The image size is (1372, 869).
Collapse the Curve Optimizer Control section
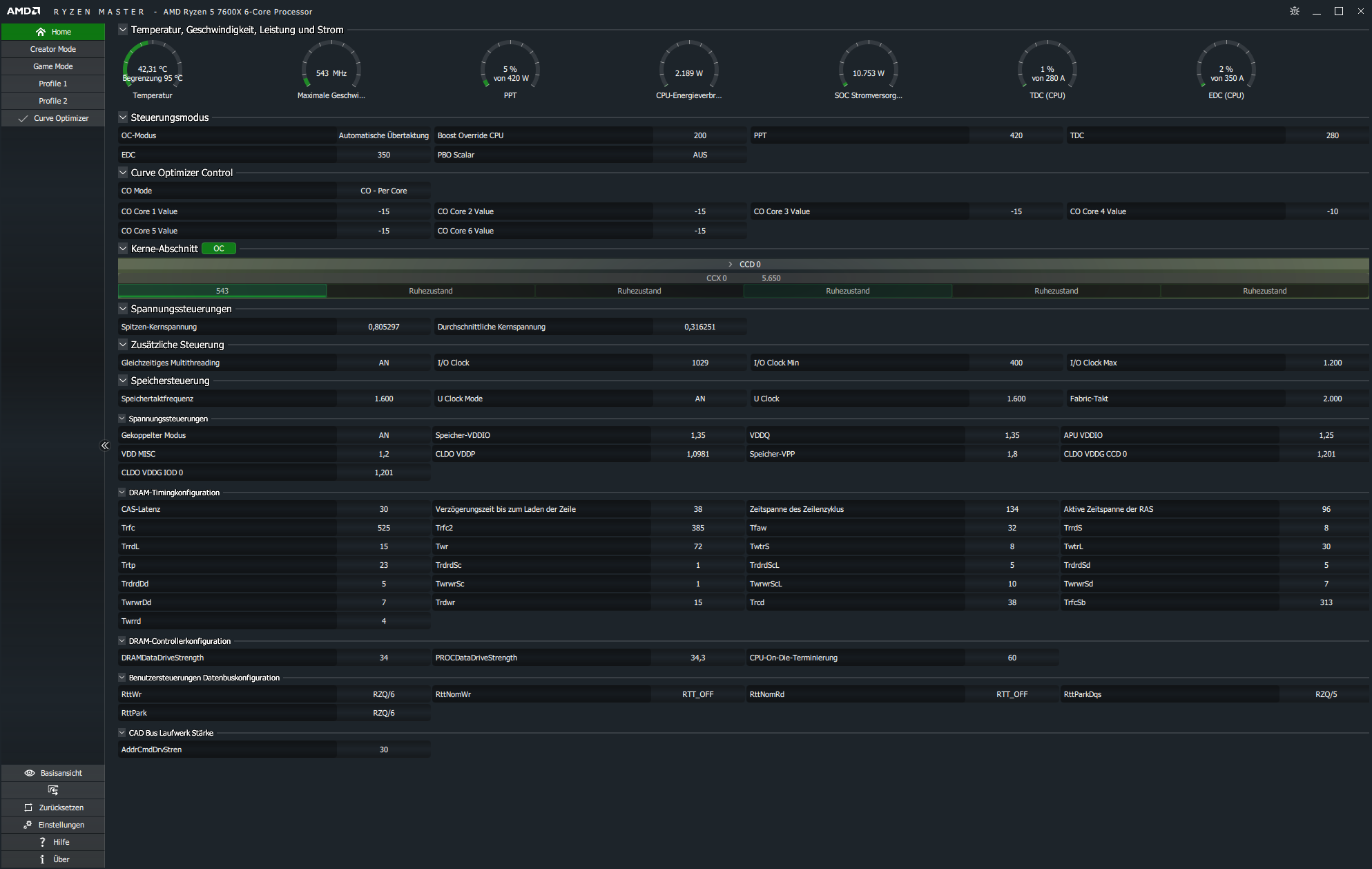[x=123, y=173]
